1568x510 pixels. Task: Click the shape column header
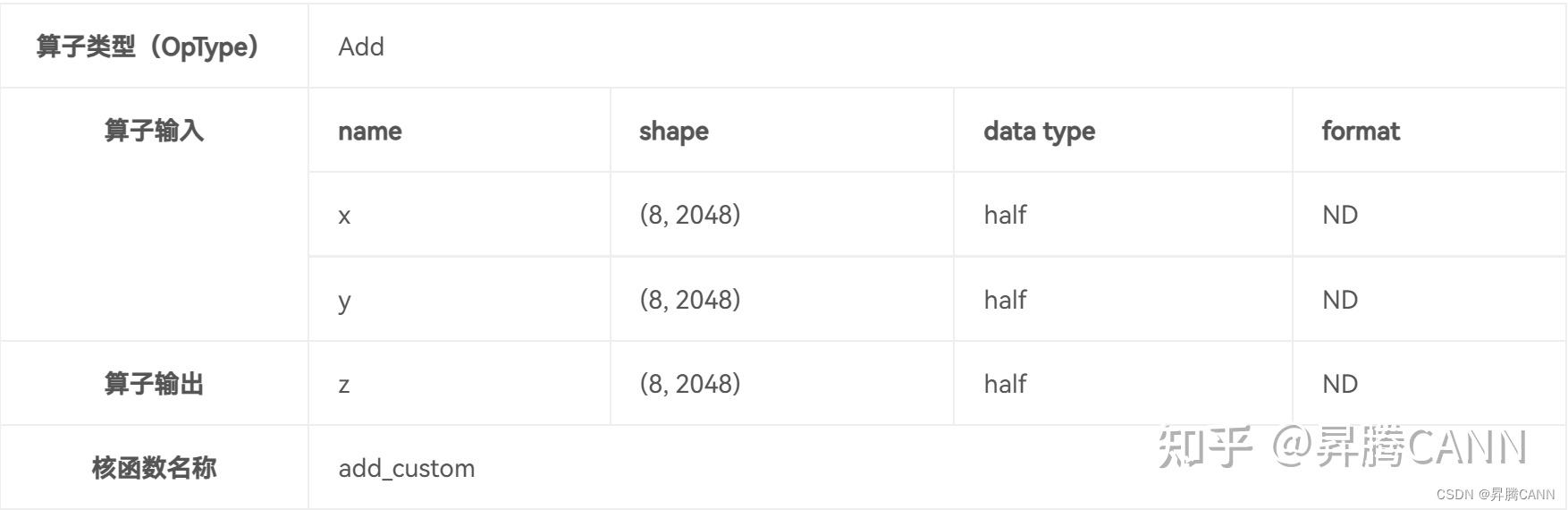coord(673,131)
